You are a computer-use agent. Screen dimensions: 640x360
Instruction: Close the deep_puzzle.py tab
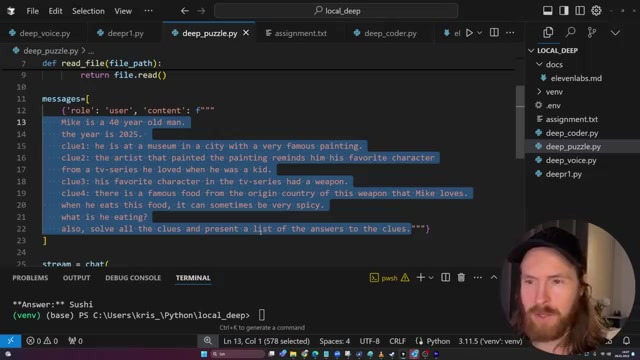(246, 33)
